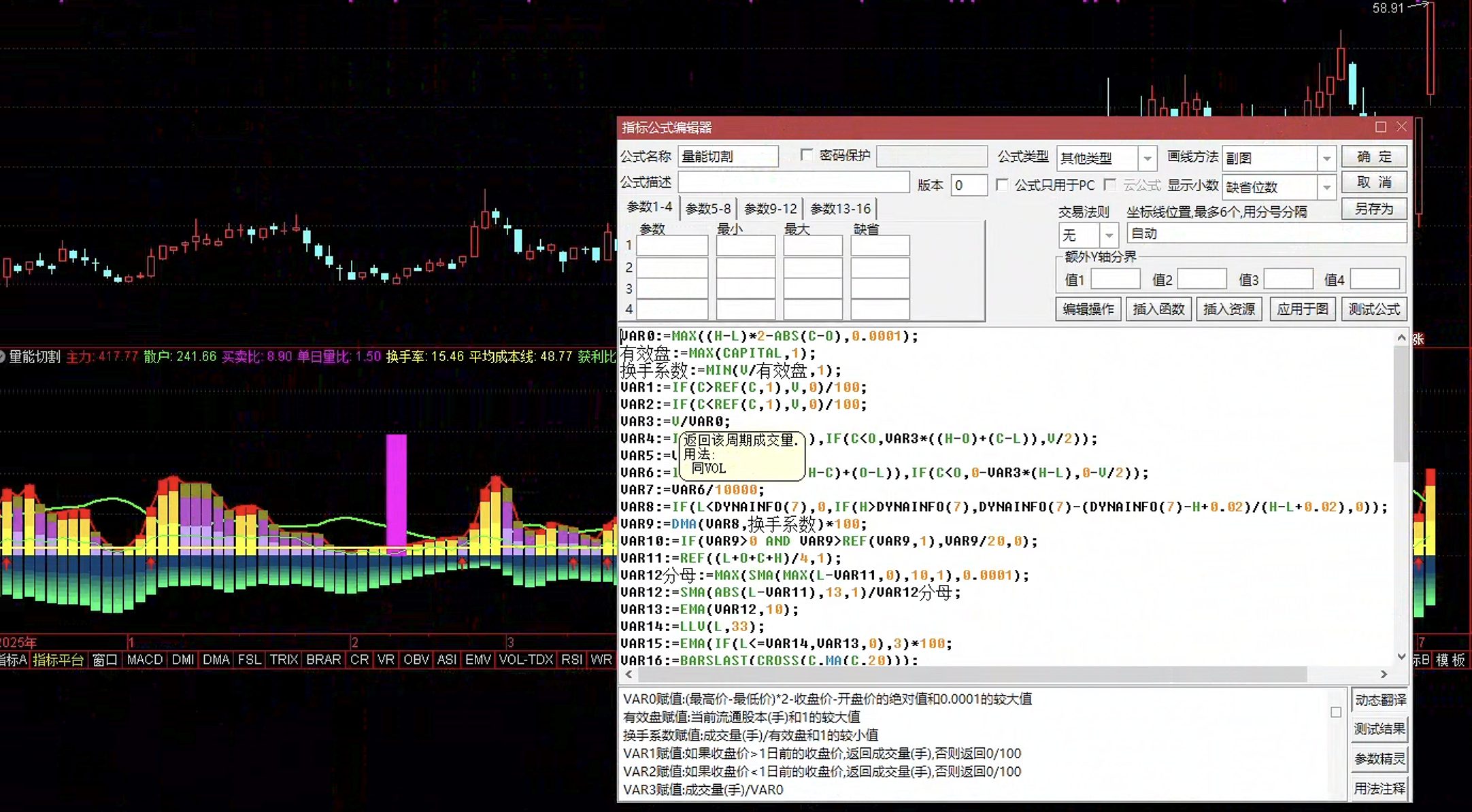Switch to ASI indicator tab
This screenshot has width=1472, height=812.
click(x=447, y=660)
